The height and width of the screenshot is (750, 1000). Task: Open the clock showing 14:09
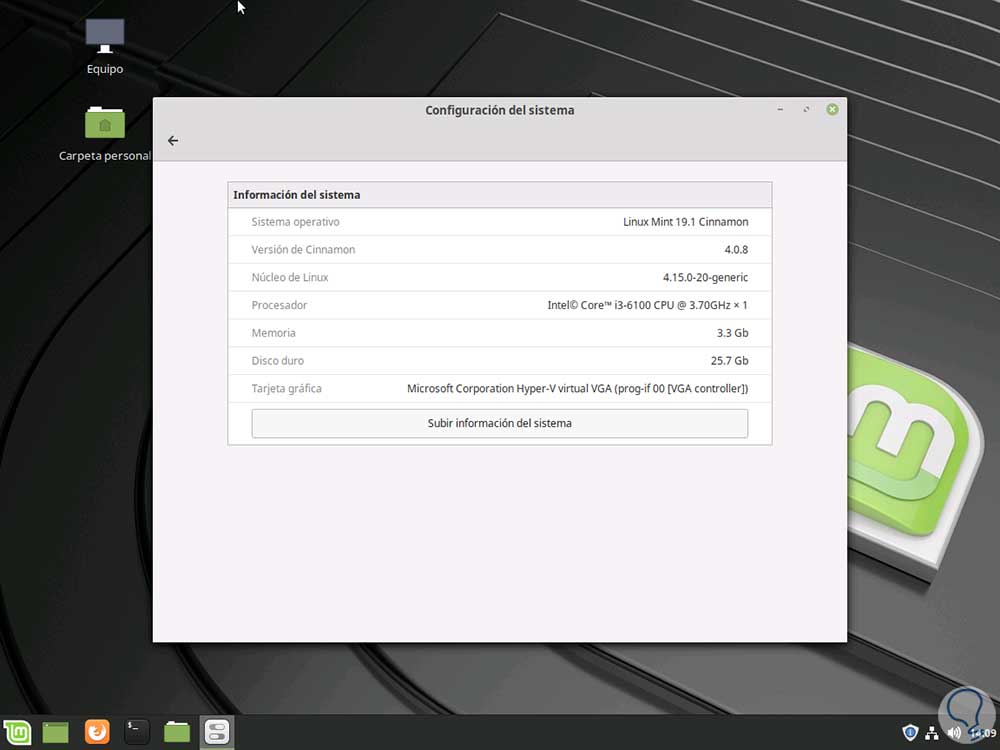click(x=983, y=733)
